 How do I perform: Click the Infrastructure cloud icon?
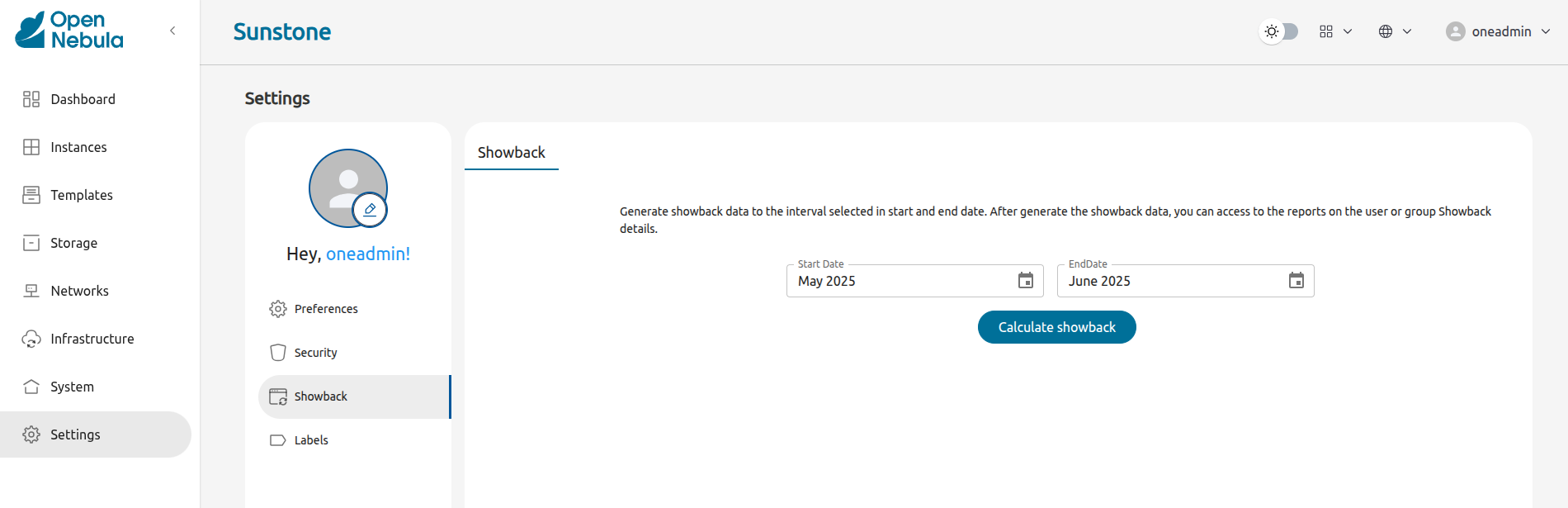tap(31, 339)
